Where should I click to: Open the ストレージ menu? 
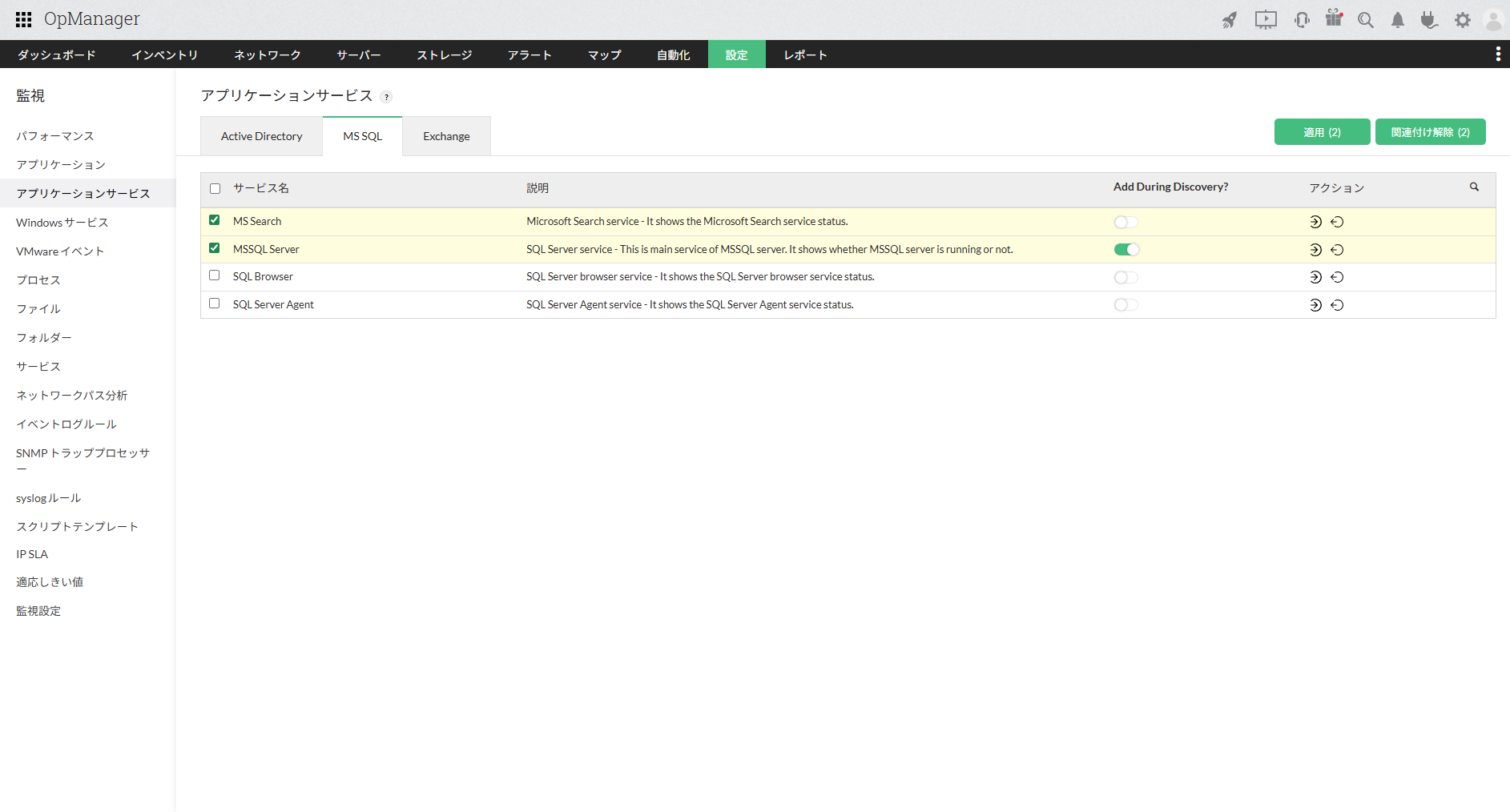[x=445, y=54]
